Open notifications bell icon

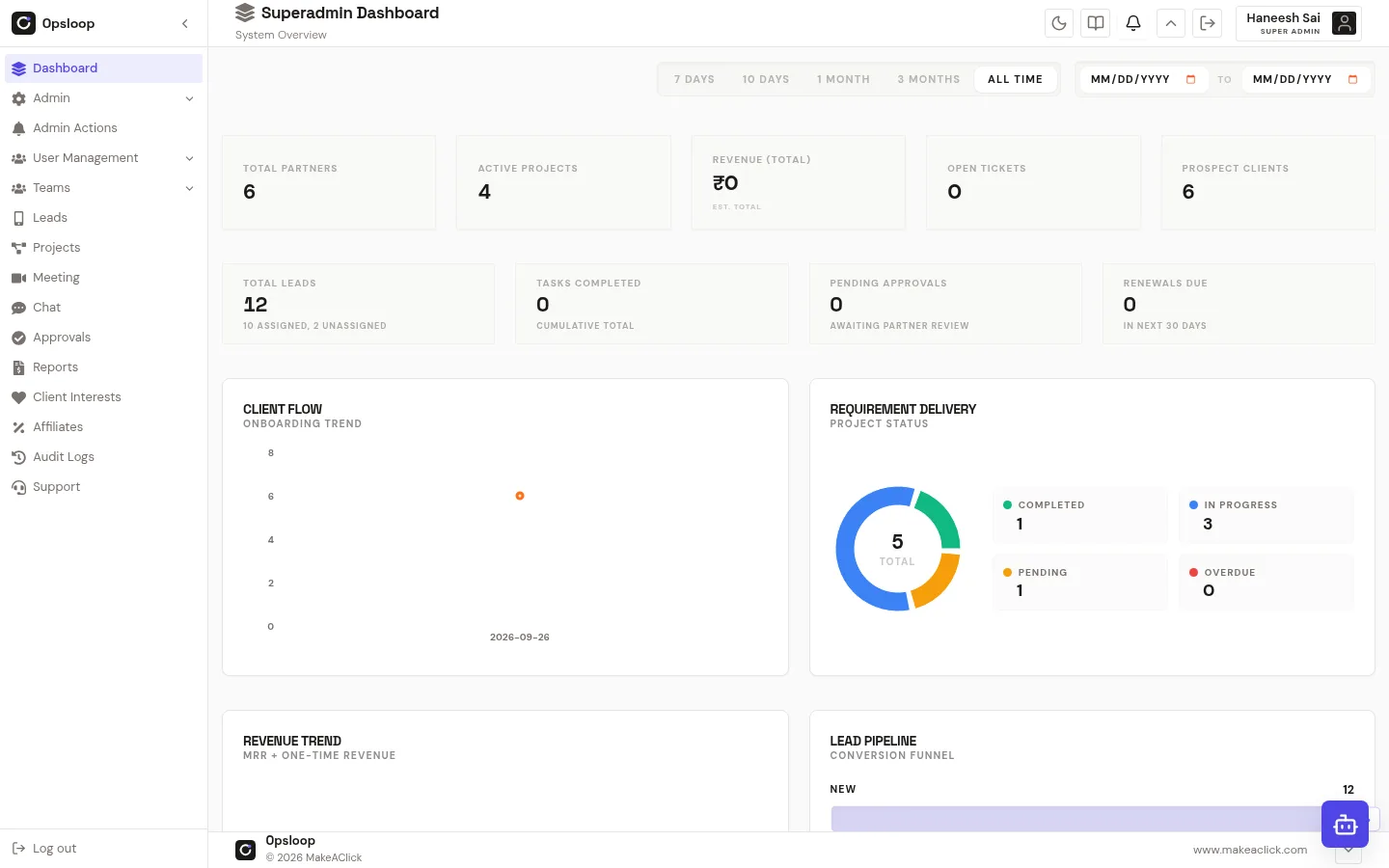pos(1133,23)
